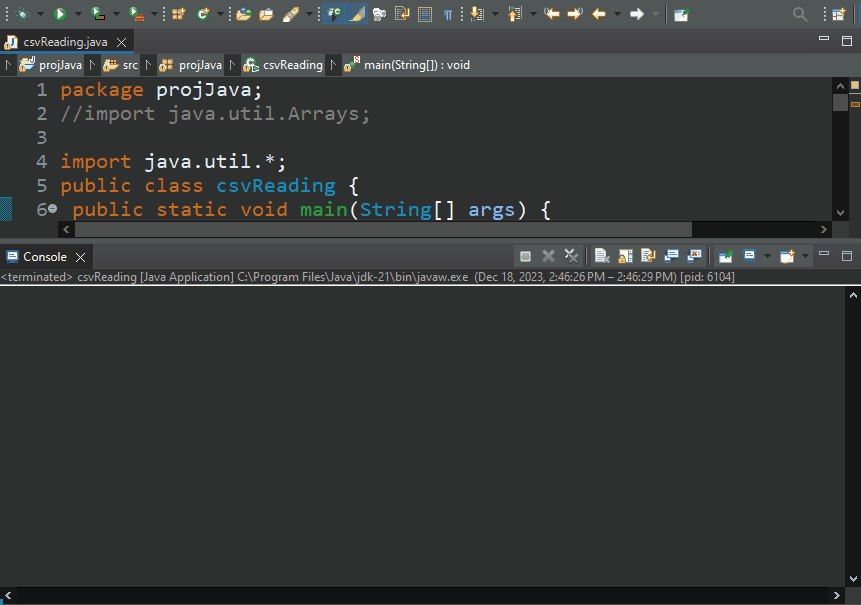Click the Pin Editor icon
The image size is (861, 605).
(681, 14)
